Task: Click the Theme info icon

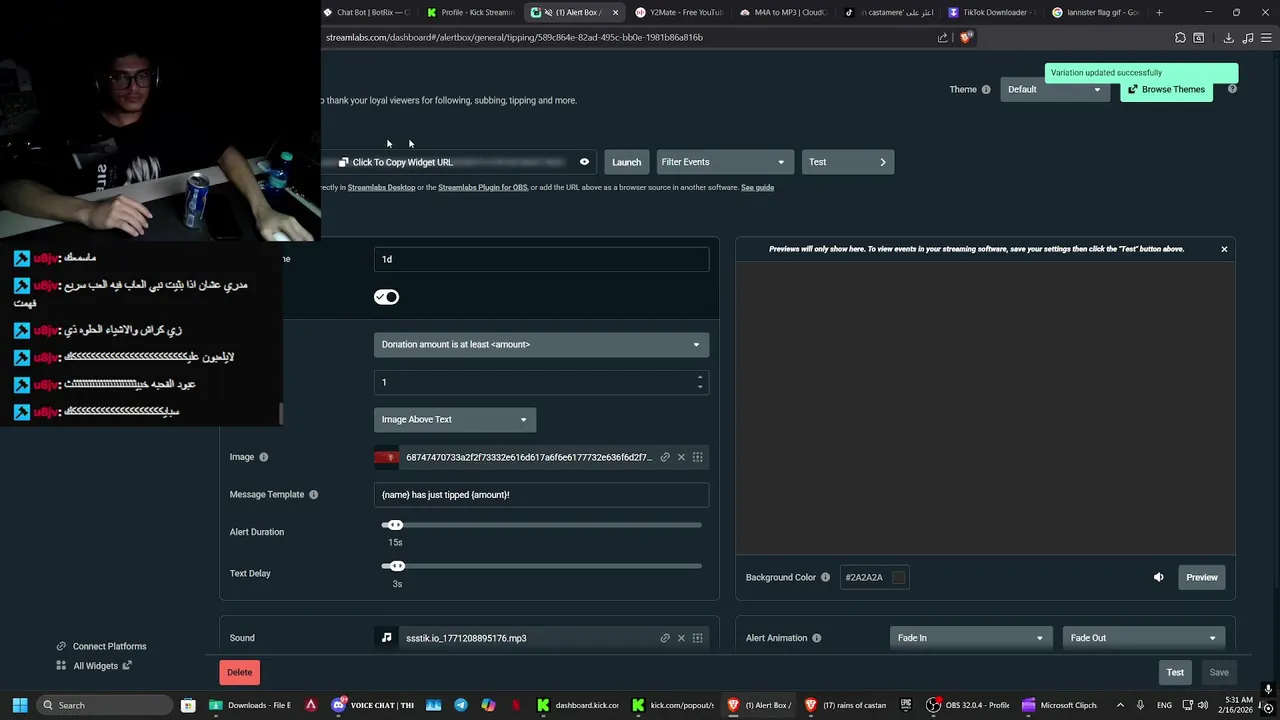Action: (x=986, y=90)
